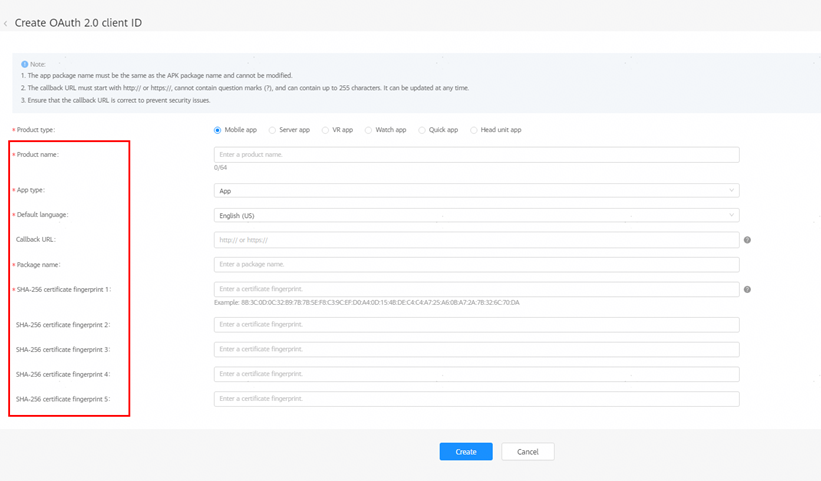This screenshot has width=821, height=481.
Task: Click into the Callback URL field
Action: coord(476,240)
